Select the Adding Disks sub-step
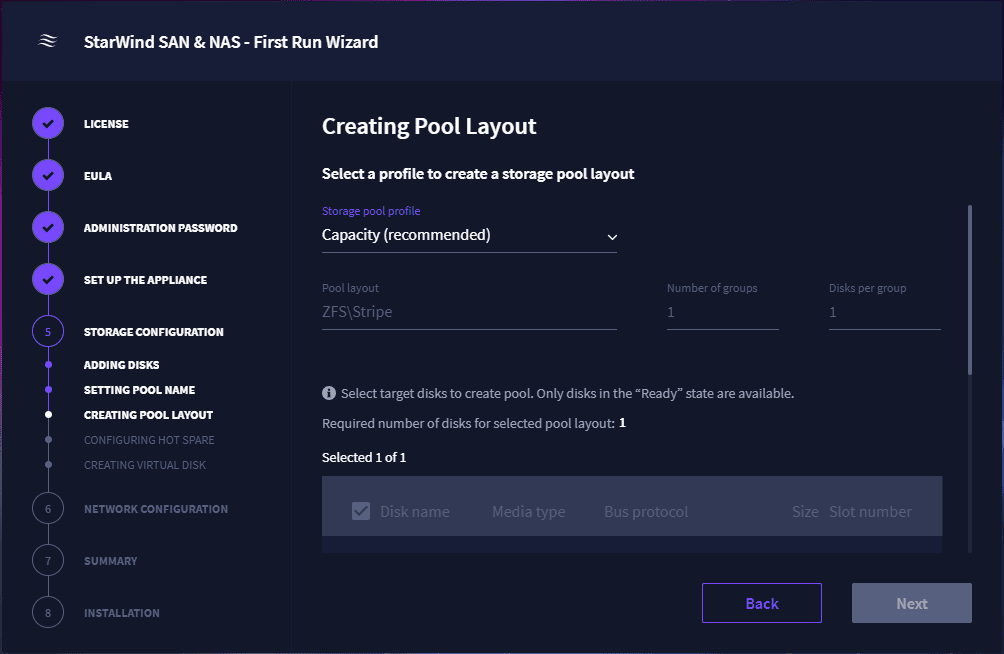 coord(122,365)
